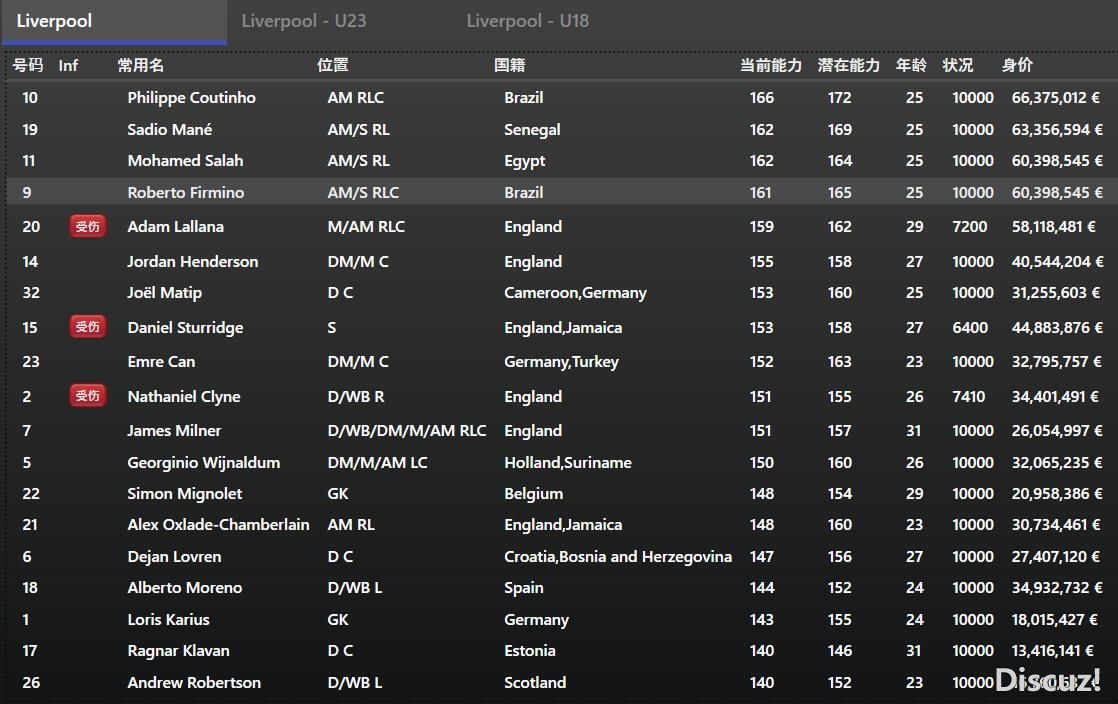Select Loris Karius
1118x704 pixels.
tap(168, 620)
